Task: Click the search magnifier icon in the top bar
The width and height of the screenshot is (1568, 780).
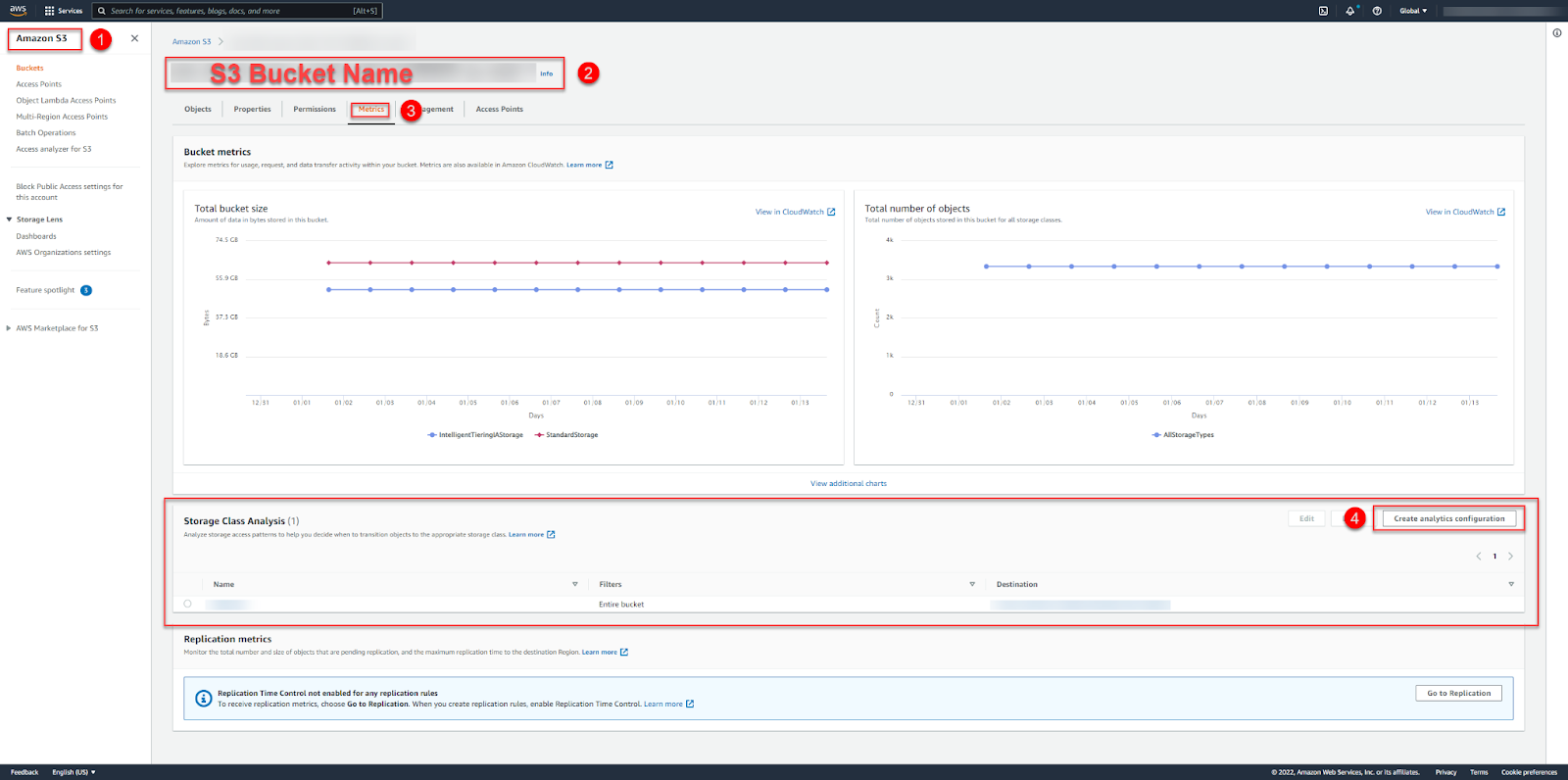Action: pos(102,11)
